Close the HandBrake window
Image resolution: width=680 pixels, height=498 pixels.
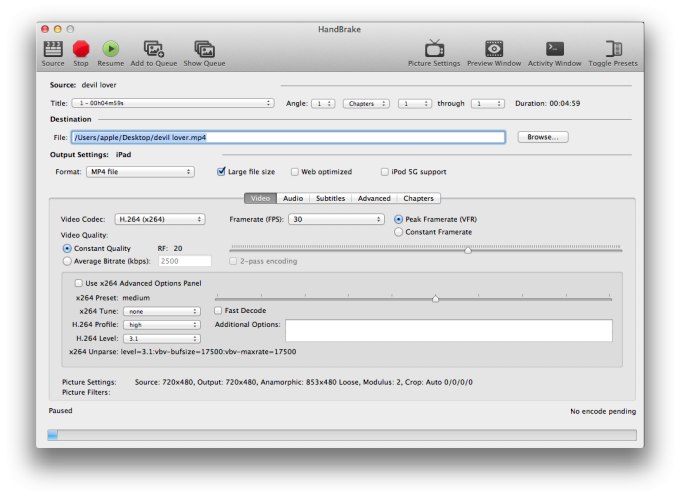45,29
